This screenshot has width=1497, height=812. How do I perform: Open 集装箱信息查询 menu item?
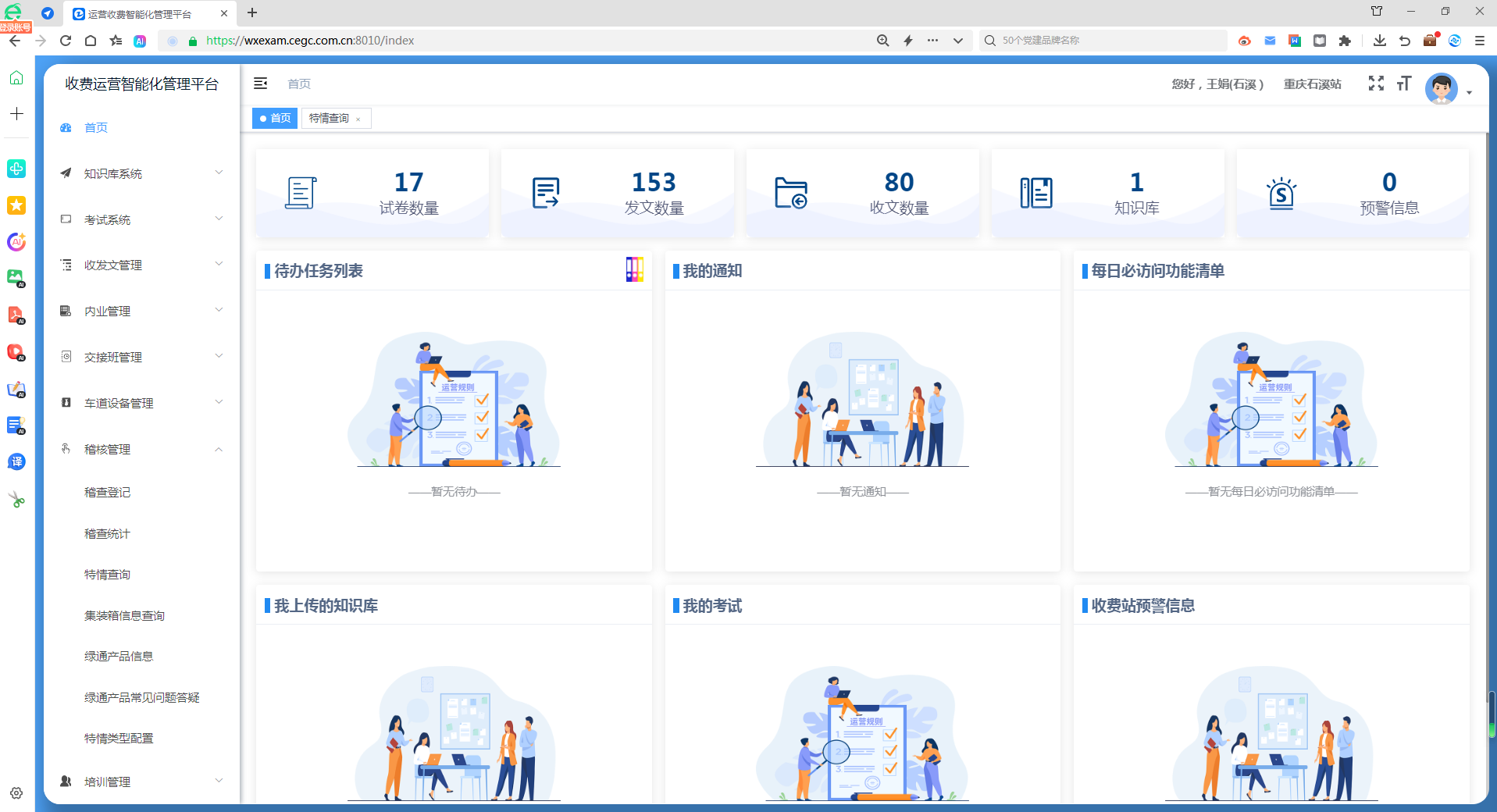point(124,616)
